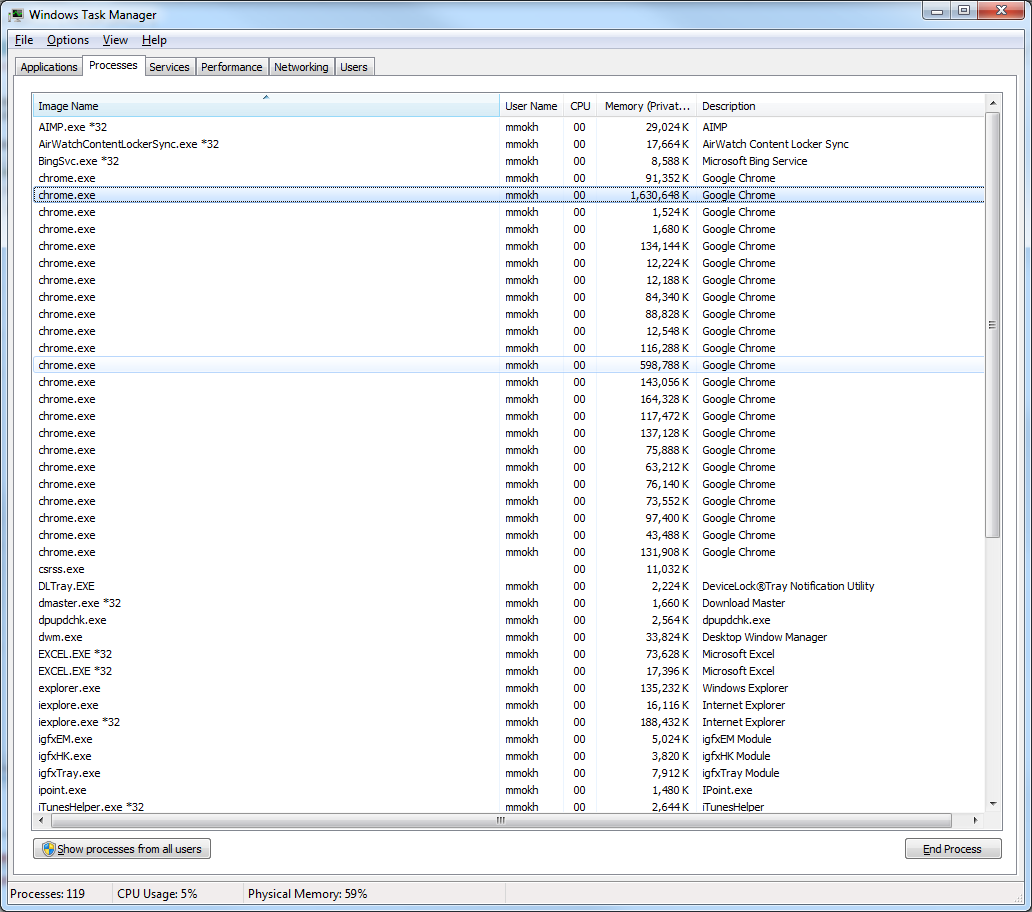
Task: Click CPU Usage: 5% status entry
Action: point(157,894)
